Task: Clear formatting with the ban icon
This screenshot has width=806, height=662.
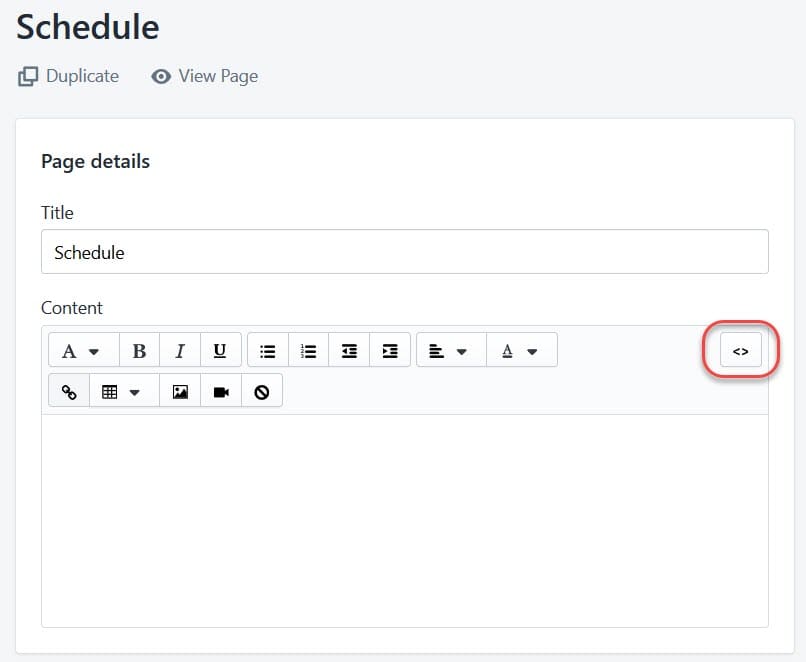Action: point(262,392)
